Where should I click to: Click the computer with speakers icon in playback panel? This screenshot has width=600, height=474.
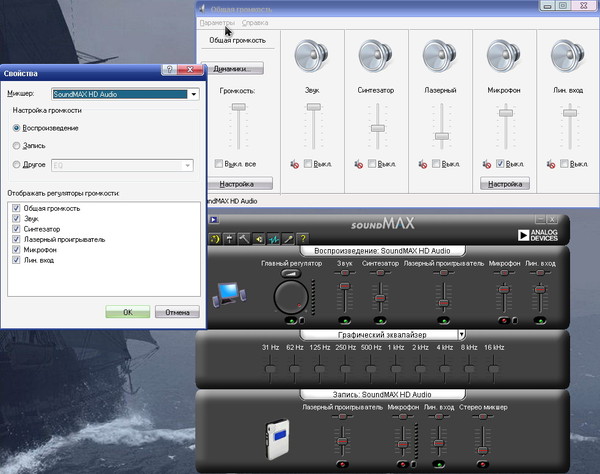tap(229, 295)
